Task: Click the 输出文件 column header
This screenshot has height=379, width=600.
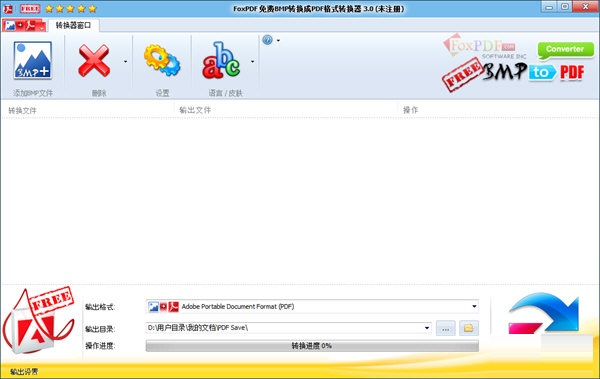Action: [x=195, y=110]
